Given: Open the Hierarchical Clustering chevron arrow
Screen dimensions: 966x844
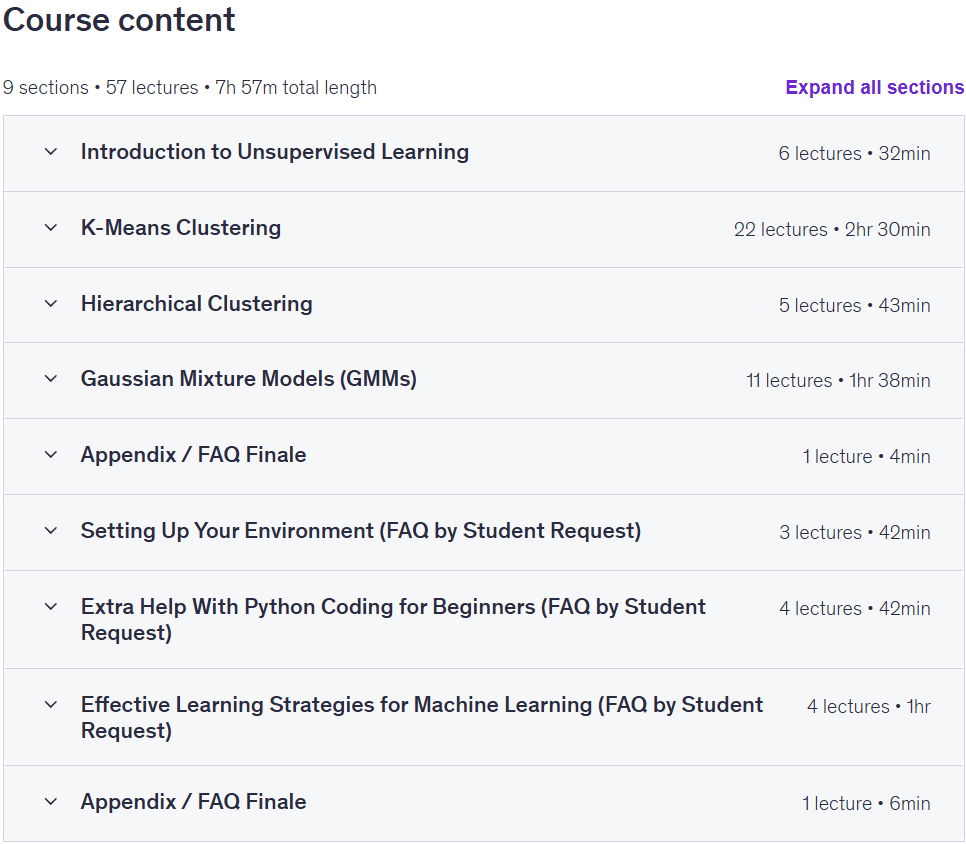Looking at the screenshot, I should pyautogui.click(x=51, y=304).
